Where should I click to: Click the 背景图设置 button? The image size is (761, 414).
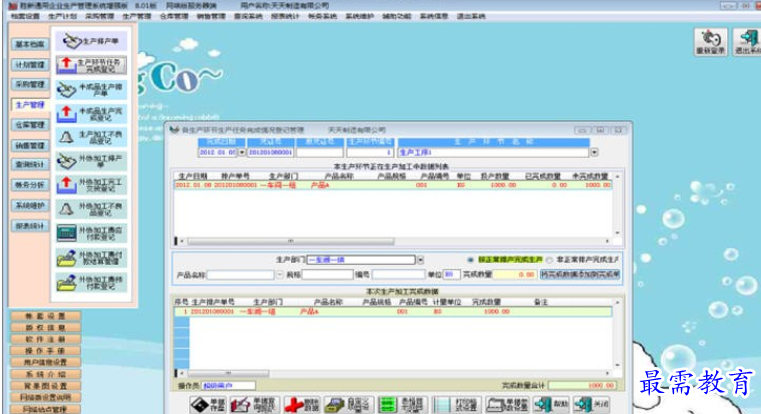pos(46,386)
